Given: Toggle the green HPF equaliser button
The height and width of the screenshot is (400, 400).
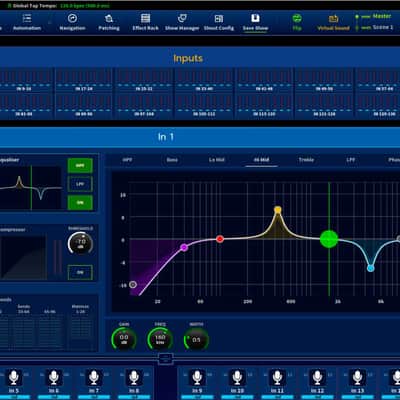Looking at the screenshot, I should [80, 166].
